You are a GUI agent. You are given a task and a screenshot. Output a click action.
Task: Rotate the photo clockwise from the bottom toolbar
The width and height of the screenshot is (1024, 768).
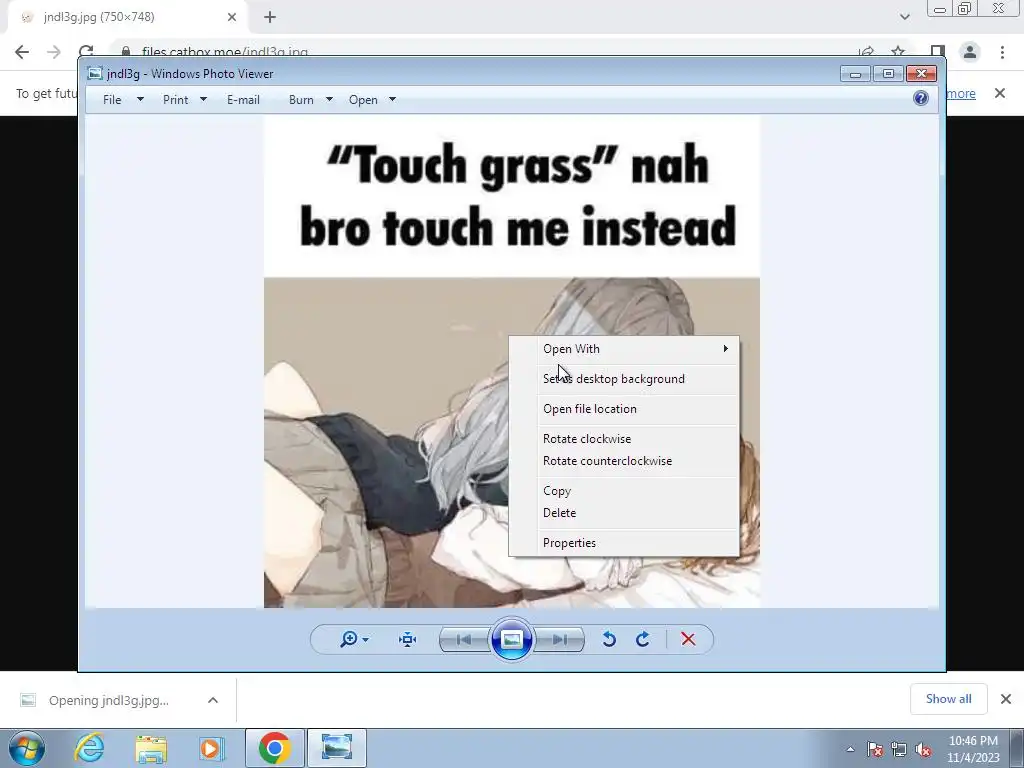tap(643, 639)
